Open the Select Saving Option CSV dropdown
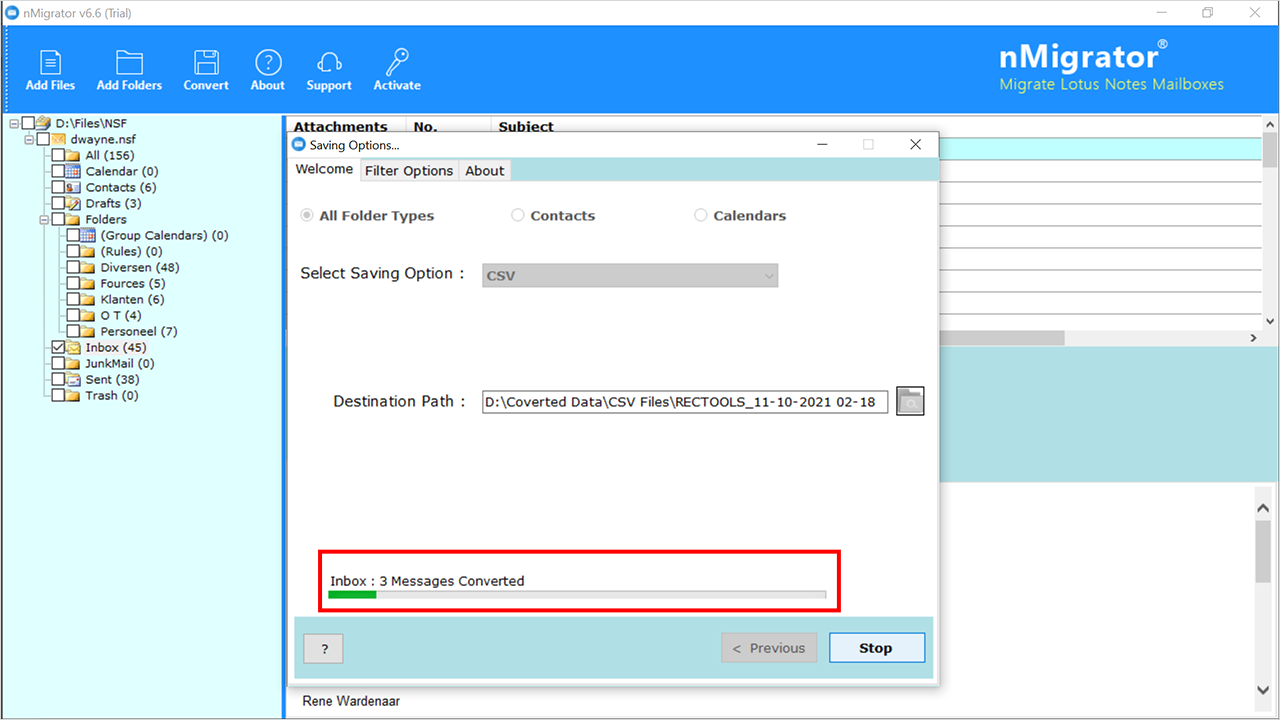 (630, 275)
